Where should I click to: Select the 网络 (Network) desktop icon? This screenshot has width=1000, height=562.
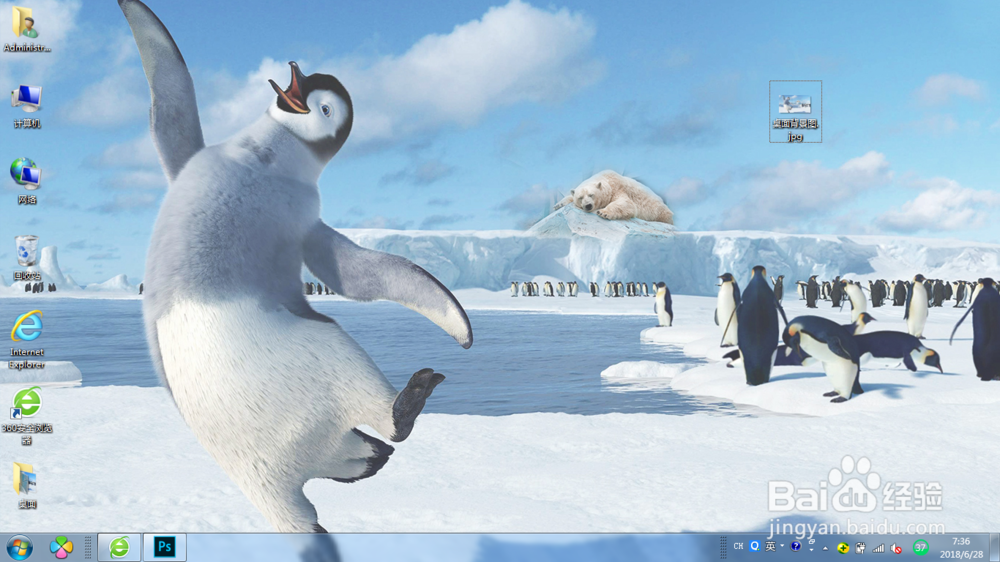tap(26, 182)
